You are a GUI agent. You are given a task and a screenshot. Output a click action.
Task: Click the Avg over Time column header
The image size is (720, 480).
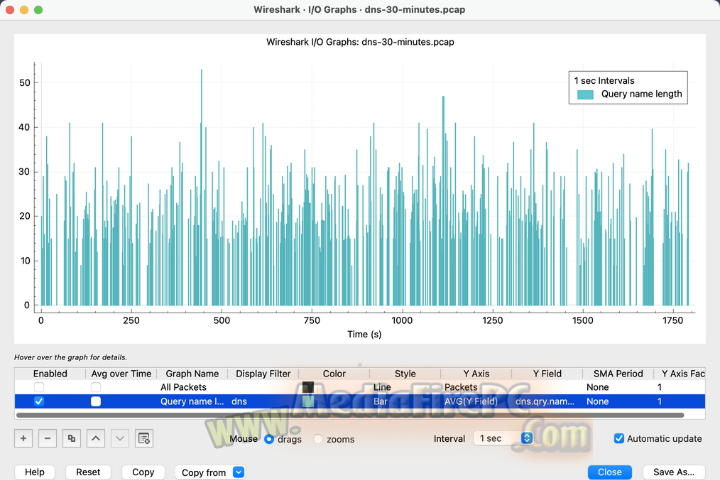point(121,373)
